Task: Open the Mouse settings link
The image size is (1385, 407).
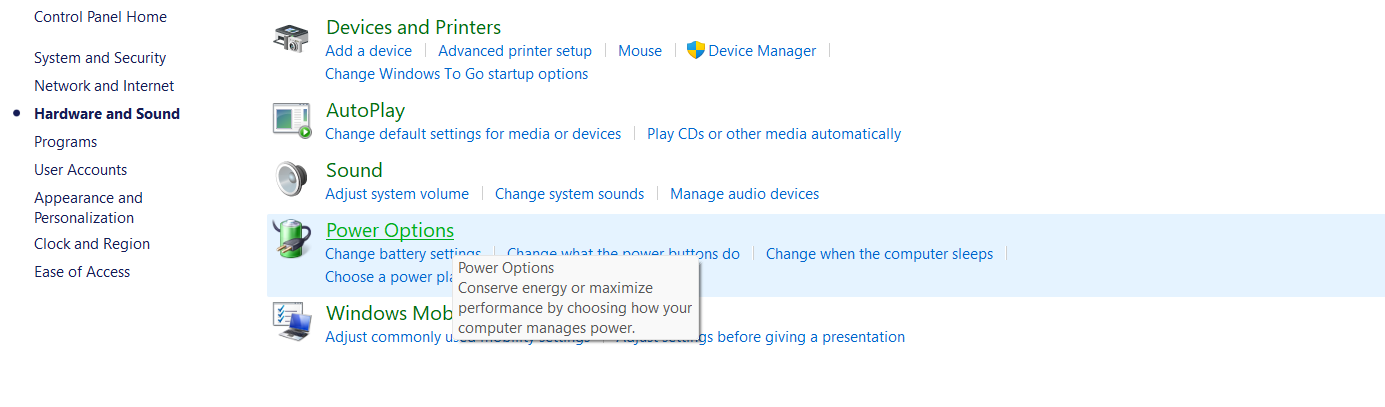Action: 640,51
